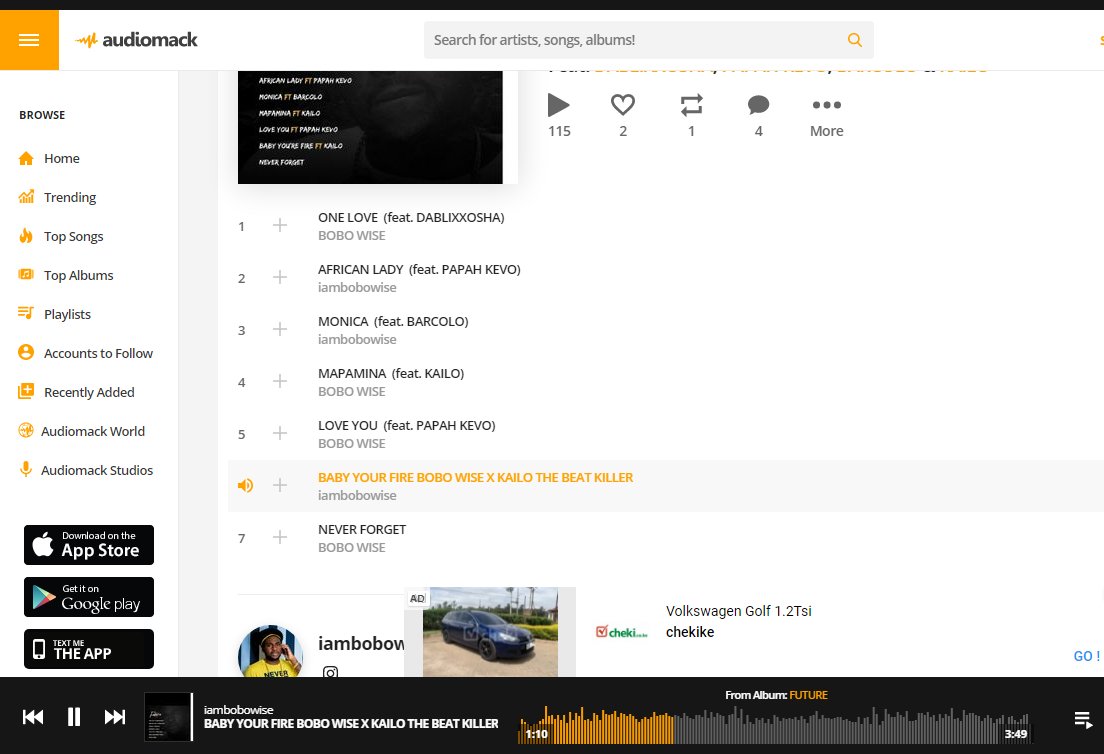Open iambobowise artist name in player
The image size is (1104, 754).
click(x=239, y=710)
